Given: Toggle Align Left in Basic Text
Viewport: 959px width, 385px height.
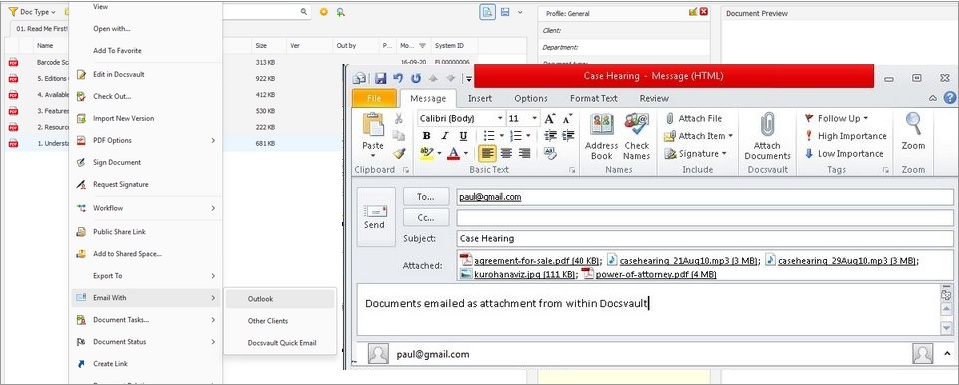Looking at the screenshot, I should tap(487, 153).
